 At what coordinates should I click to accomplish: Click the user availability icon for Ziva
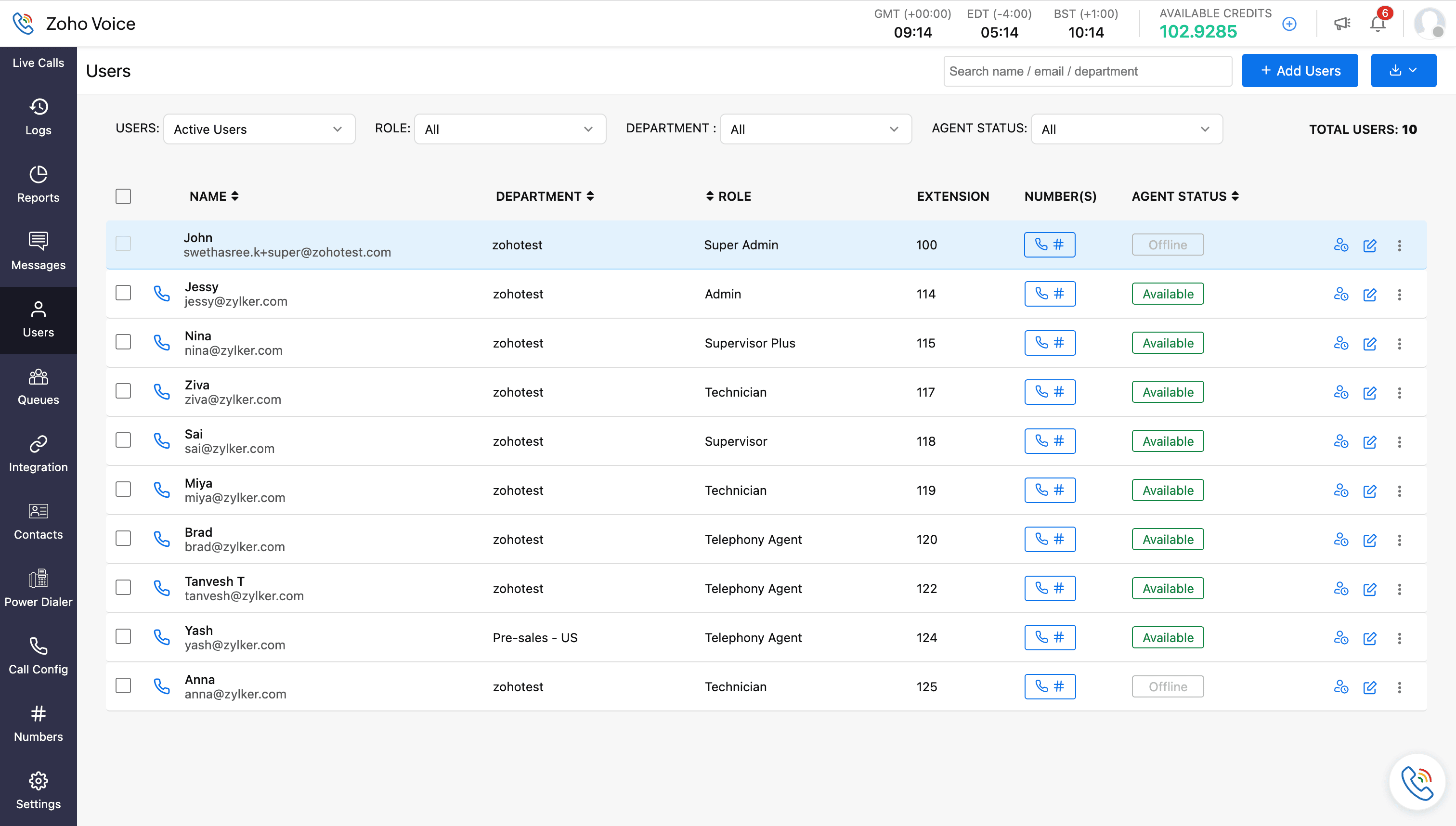pyautogui.click(x=1341, y=393)
